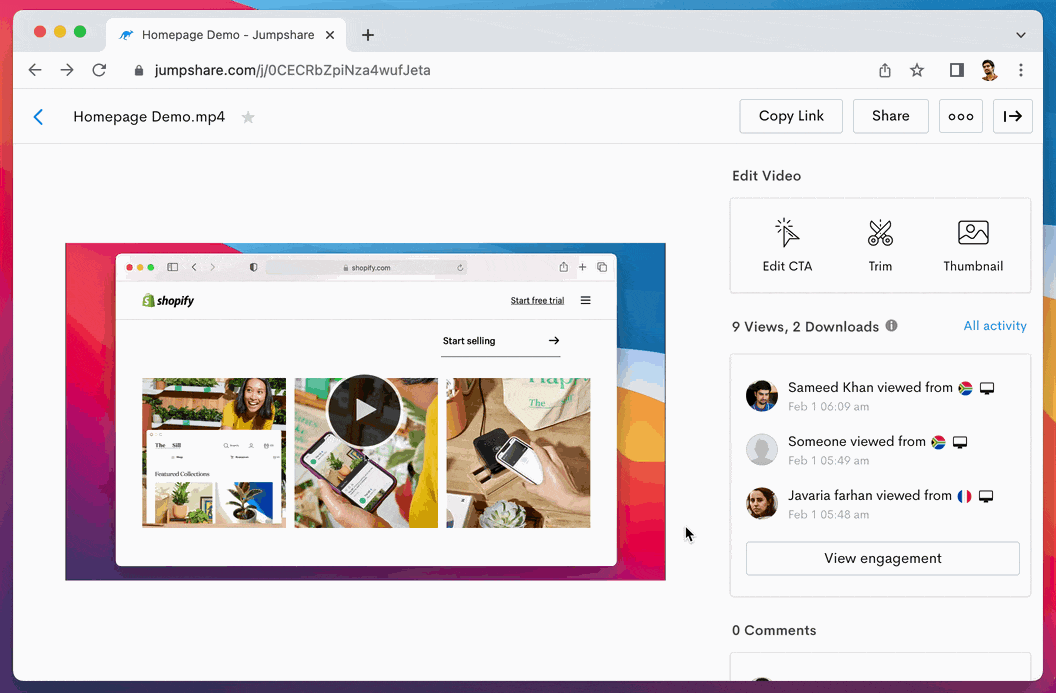This screenshot has height=693, width=1056.
Task: Go back using the blue chevron
Action: click(39, 117)
